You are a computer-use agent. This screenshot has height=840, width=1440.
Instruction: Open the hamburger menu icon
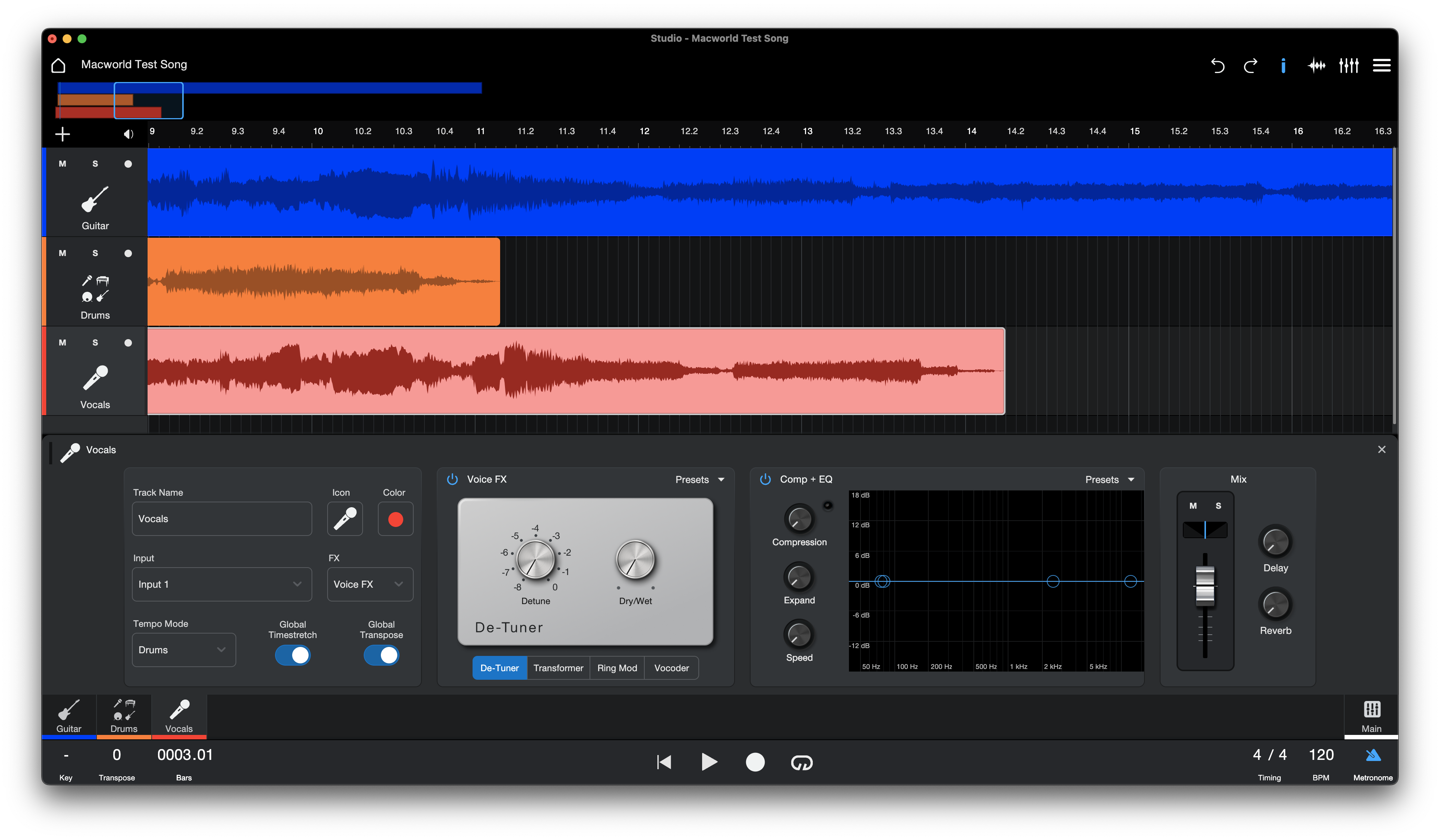click(x=1381, y=66)
